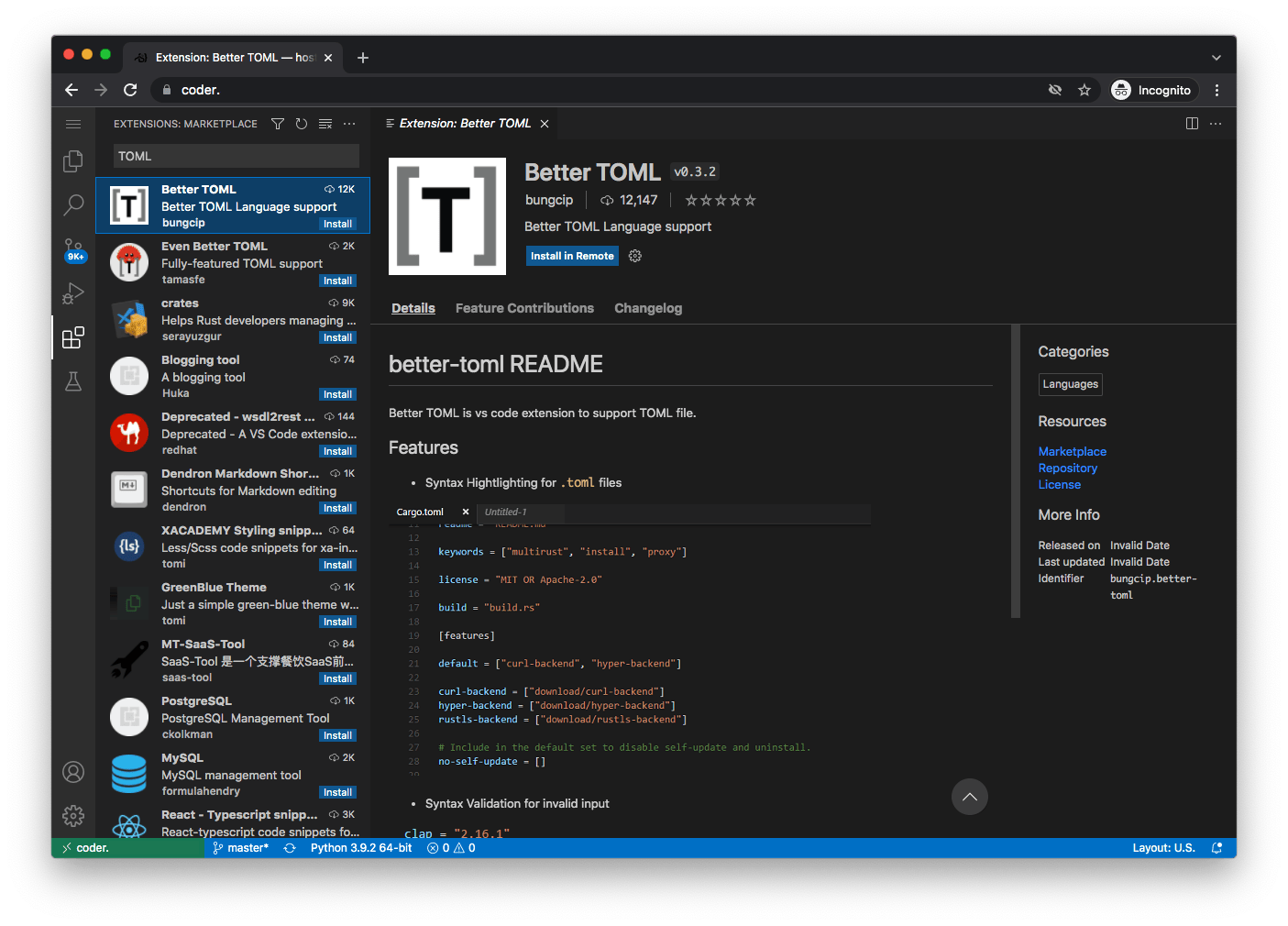Open the Testing flask icon view
Screen dimensions: 1288x926
pos(73,381)
